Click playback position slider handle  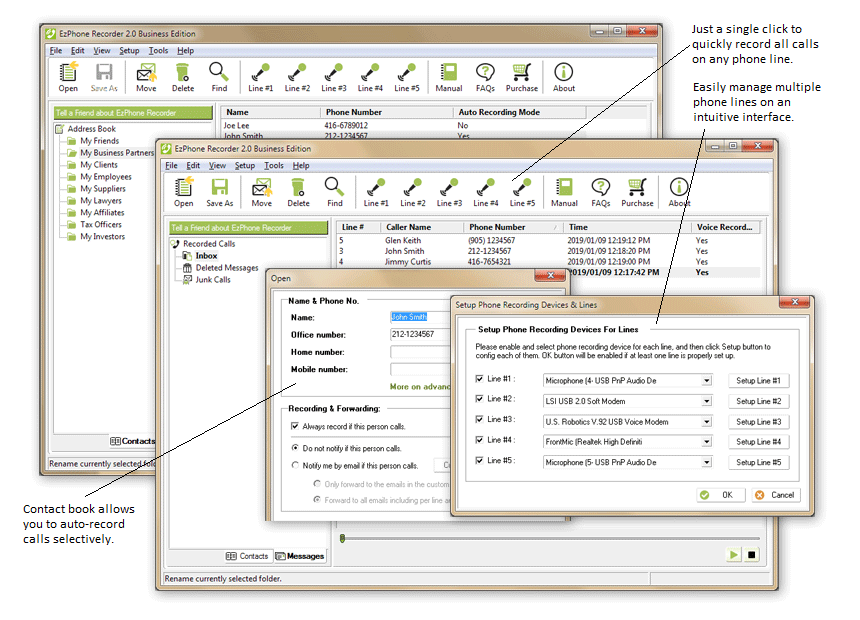342,538
